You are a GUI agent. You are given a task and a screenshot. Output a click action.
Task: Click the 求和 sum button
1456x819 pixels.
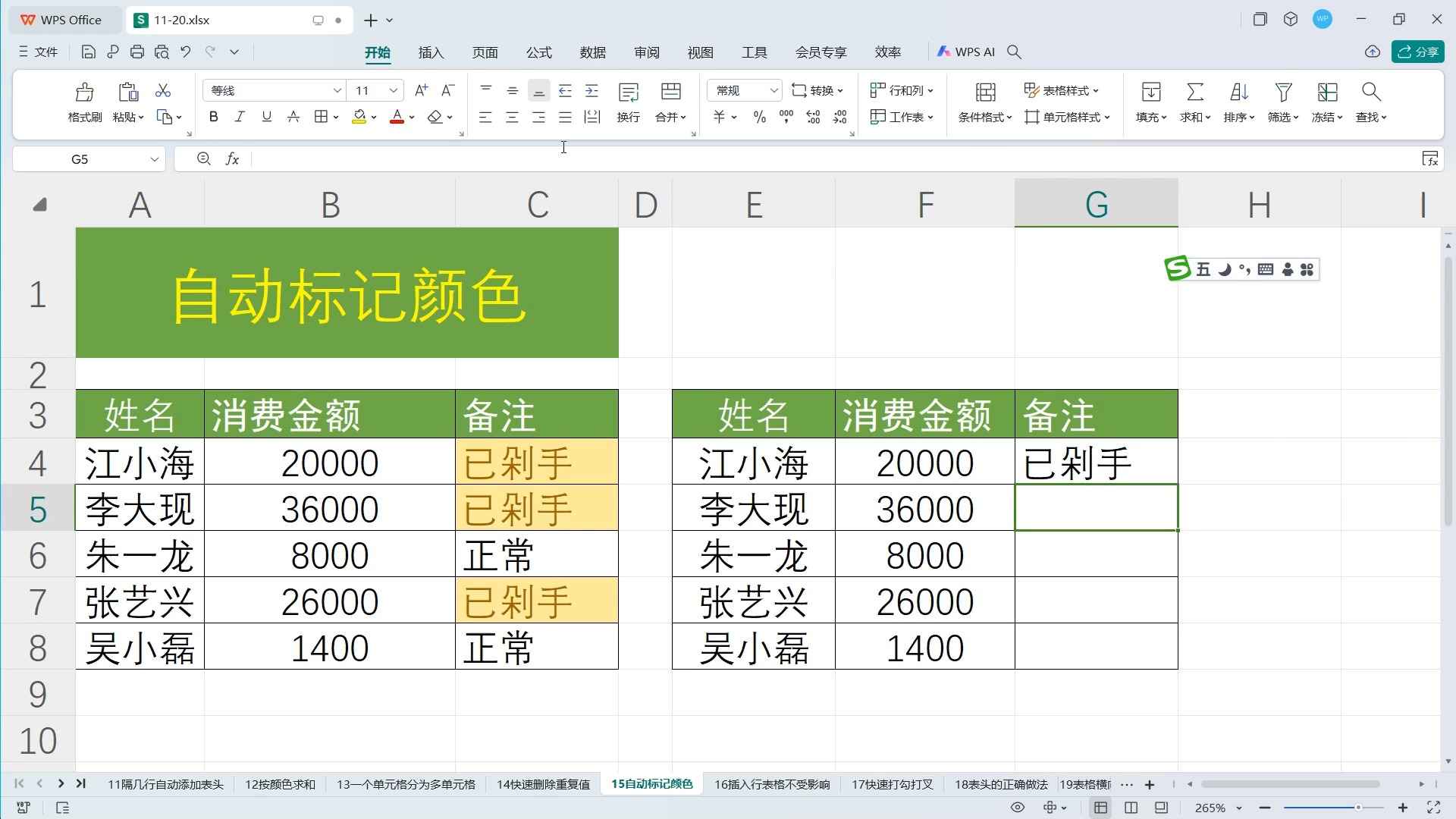[1195, 102]
